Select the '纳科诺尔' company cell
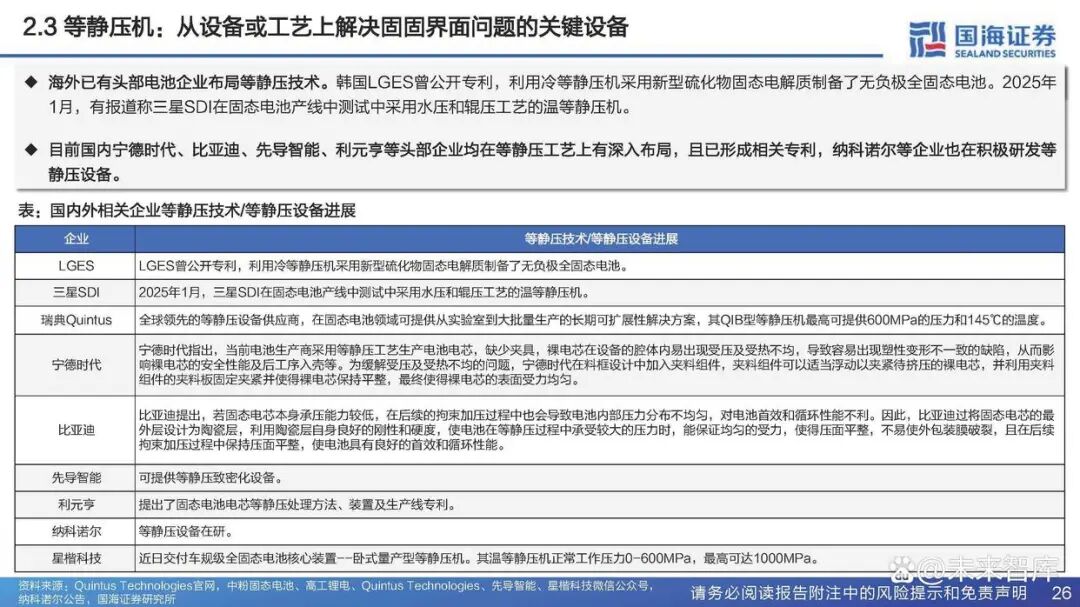This screenshot has height=607, width=1080. click(75, 531)
